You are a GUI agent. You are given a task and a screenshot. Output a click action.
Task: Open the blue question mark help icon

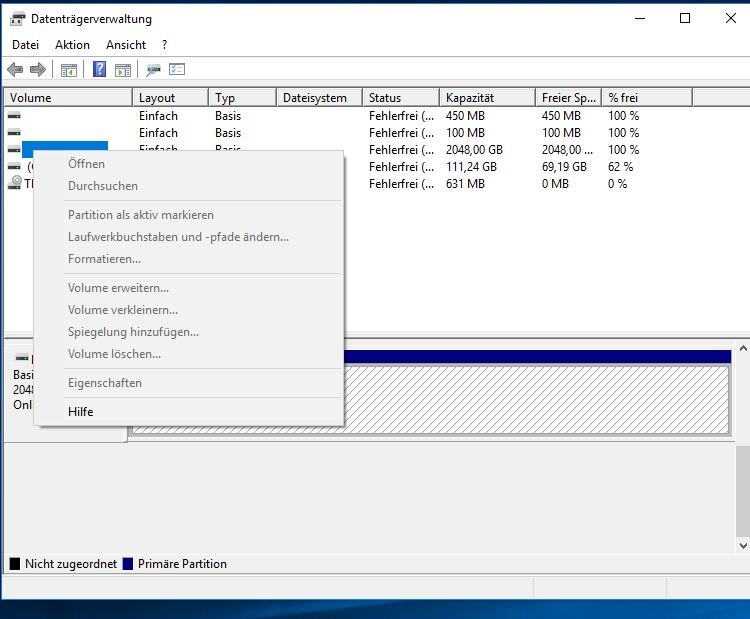pos(99,69)
